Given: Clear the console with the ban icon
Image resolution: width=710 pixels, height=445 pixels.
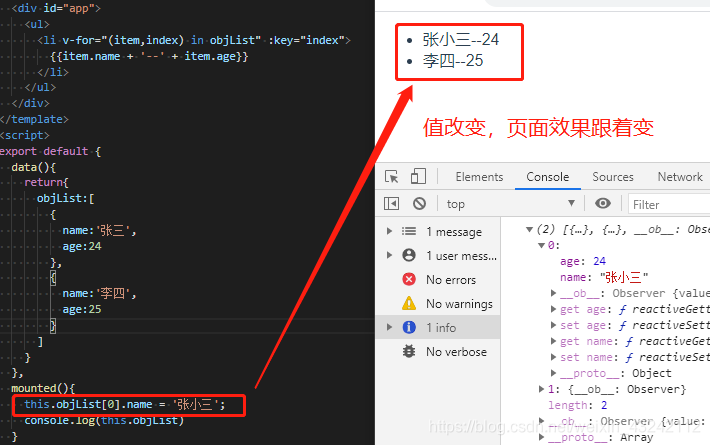Looking at the screenshot, I should [419, 204].
